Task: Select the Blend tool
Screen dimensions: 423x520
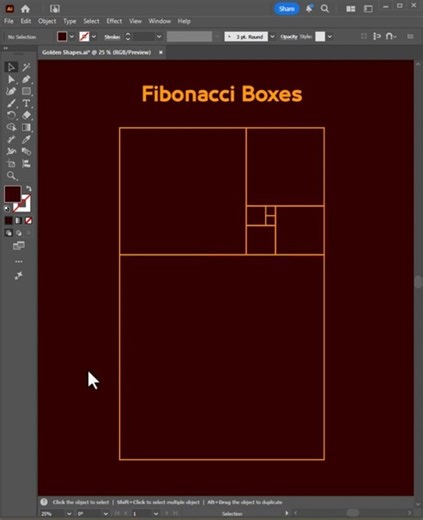Action: 26,151
